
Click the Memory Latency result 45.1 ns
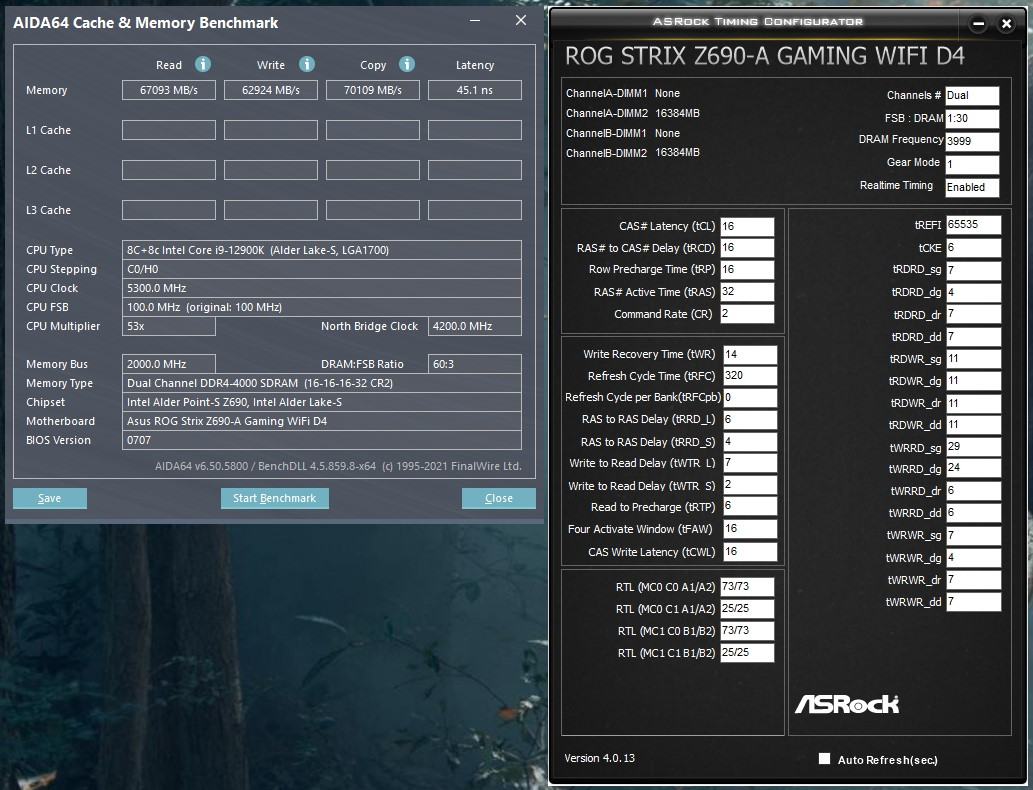[x=475, y=90]
